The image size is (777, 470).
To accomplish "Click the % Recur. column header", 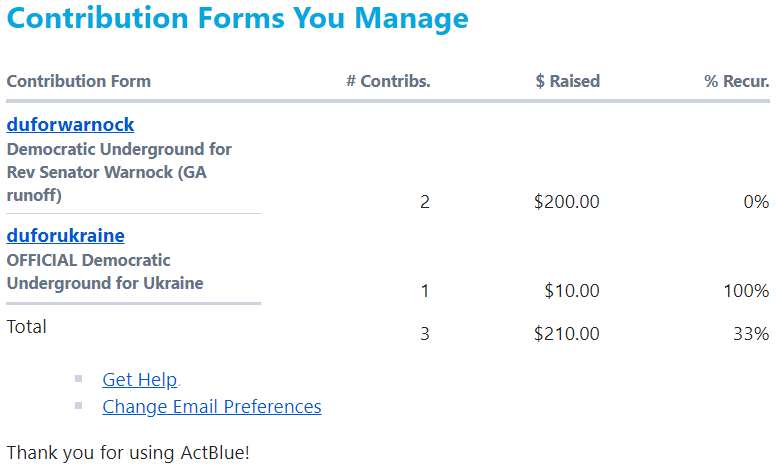I will 736,81.
